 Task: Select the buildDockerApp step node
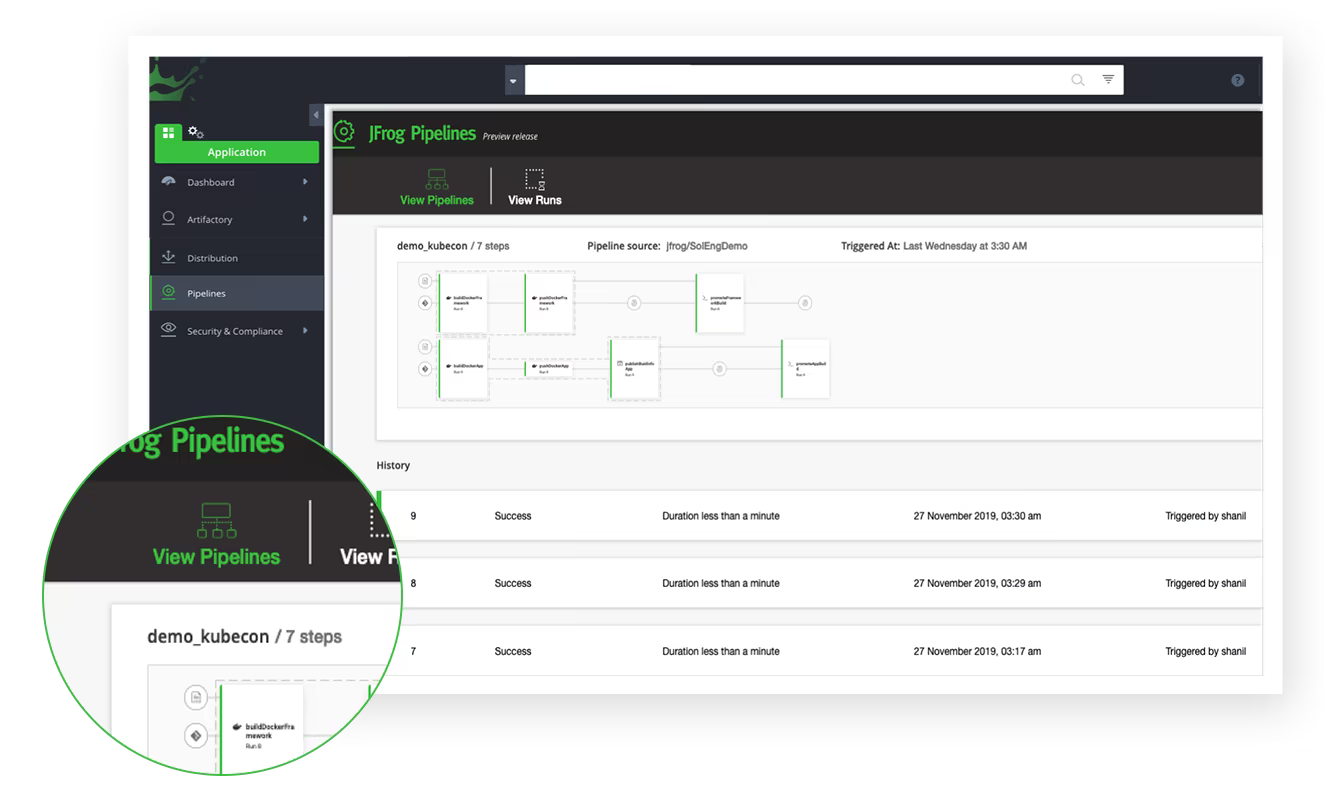463,369
